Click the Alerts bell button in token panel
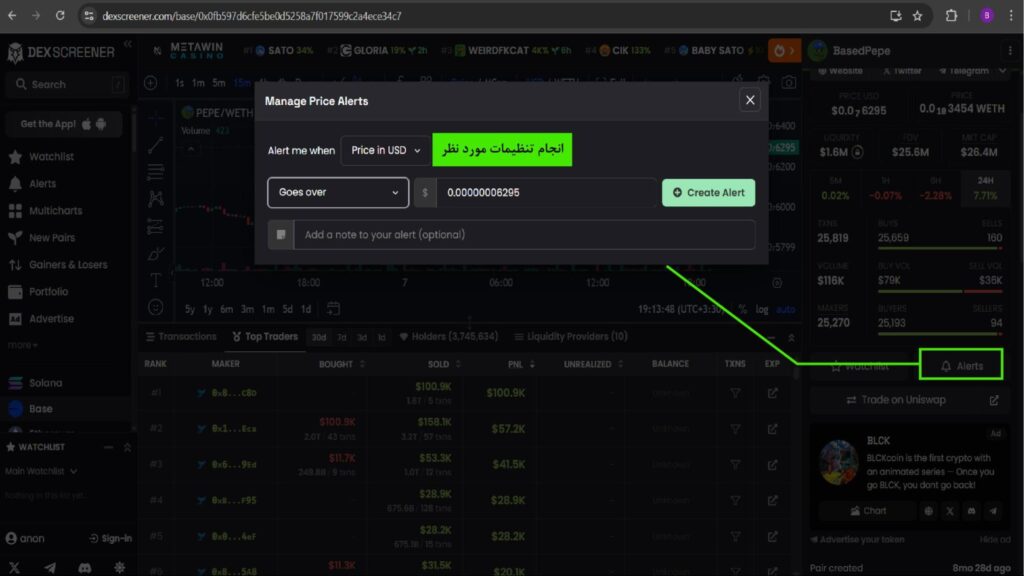Viewport: 1024px width, 576px height. 961,364
